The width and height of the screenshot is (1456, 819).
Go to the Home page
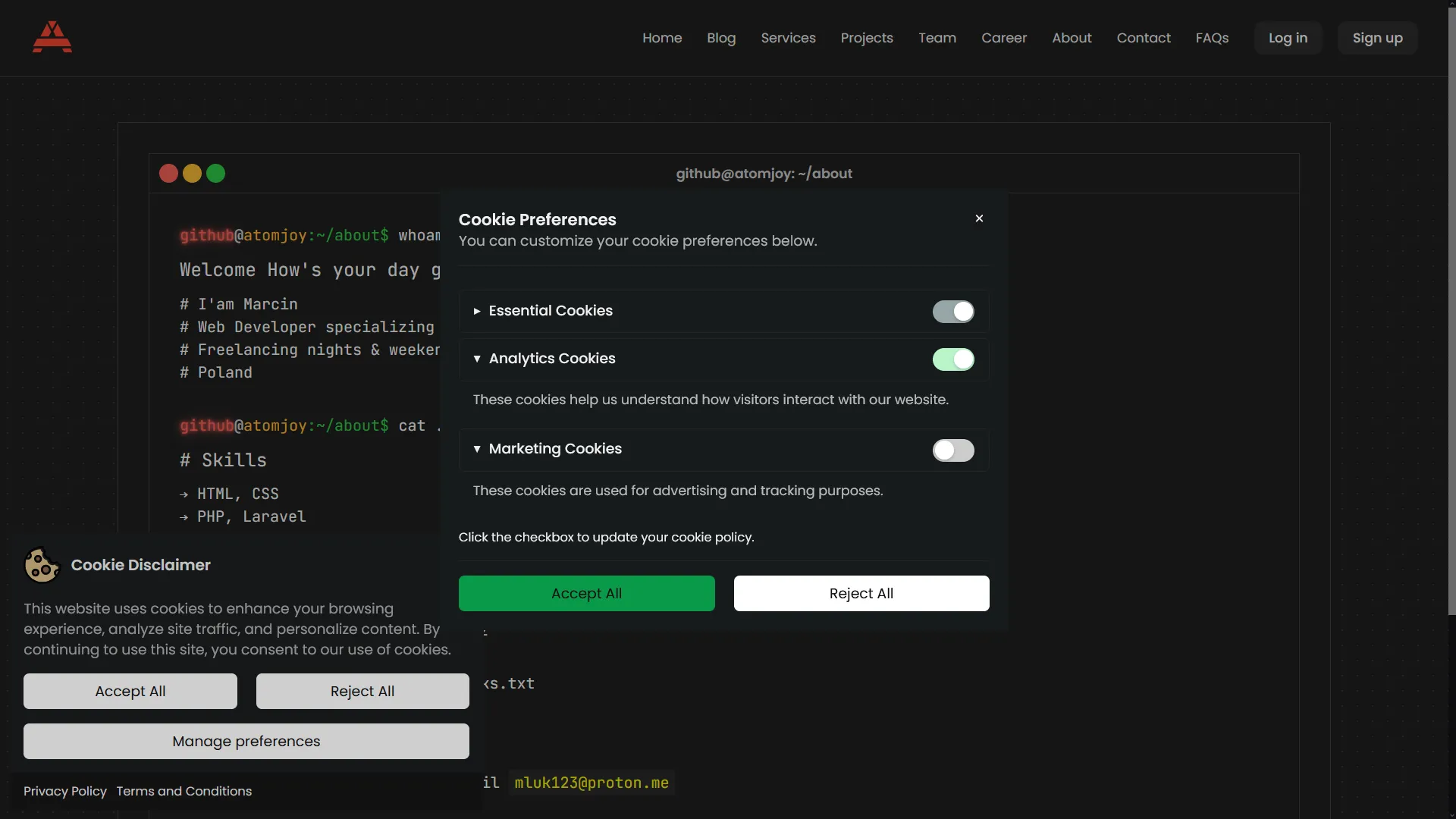662,38
